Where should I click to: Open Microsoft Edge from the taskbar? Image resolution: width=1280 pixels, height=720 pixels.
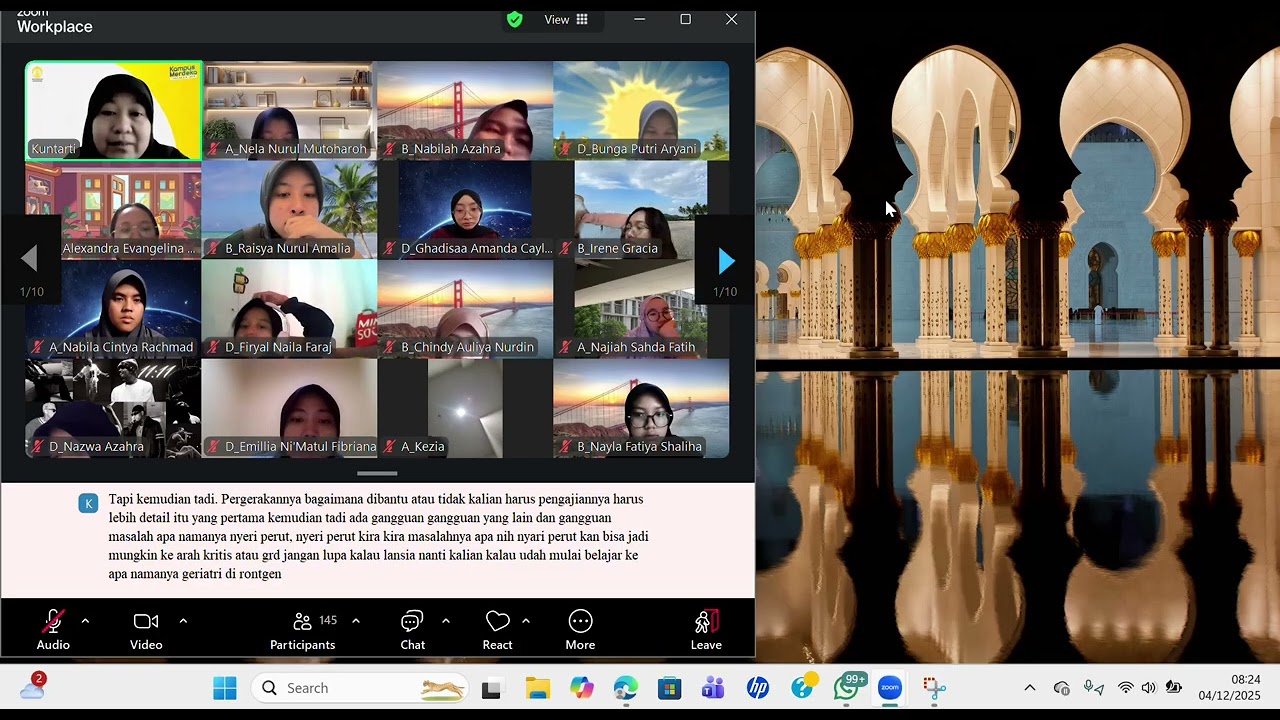click(x=626, y=688)
